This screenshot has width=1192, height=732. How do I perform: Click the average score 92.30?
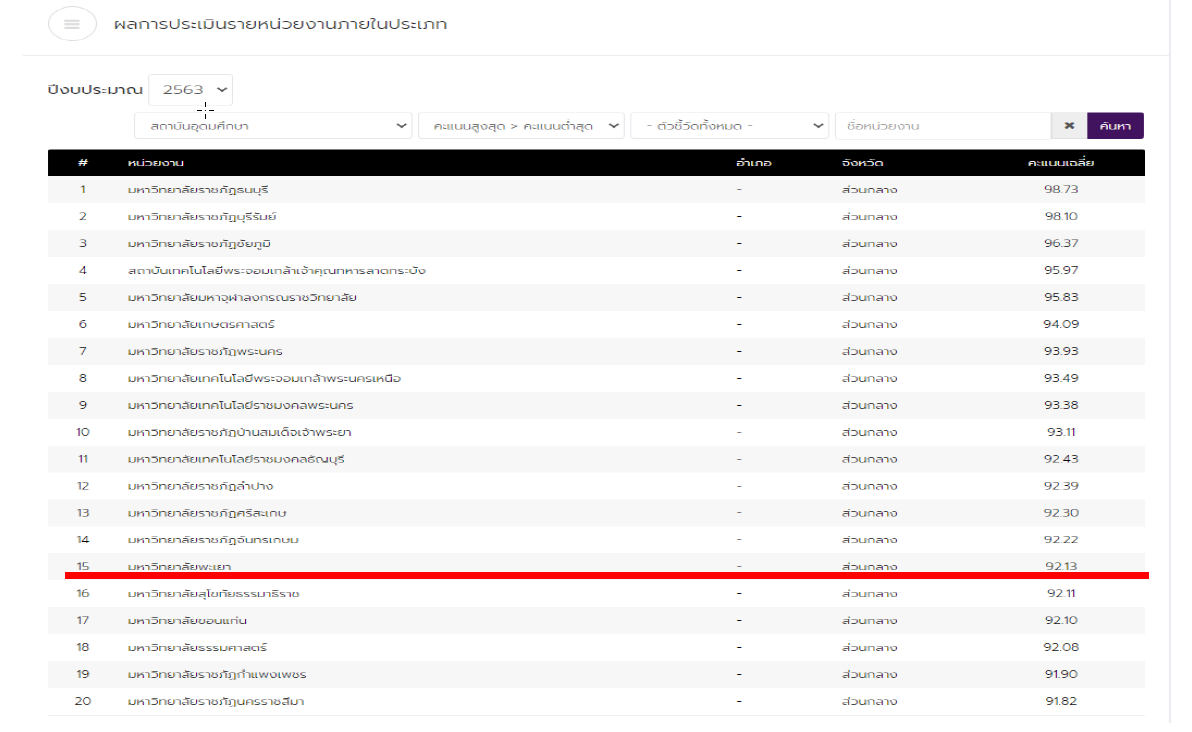pyautogui.click(x=1061, y=513)
